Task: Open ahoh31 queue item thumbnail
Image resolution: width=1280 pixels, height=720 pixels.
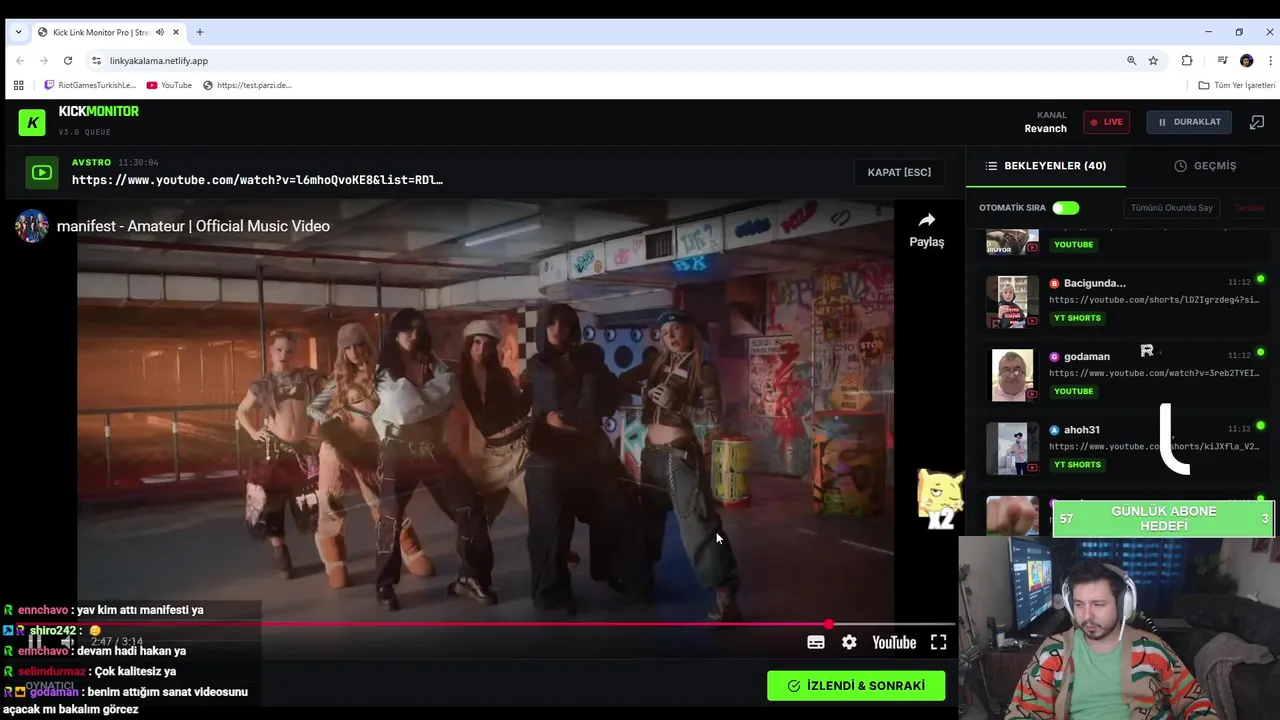Action: coord(1012,448)
